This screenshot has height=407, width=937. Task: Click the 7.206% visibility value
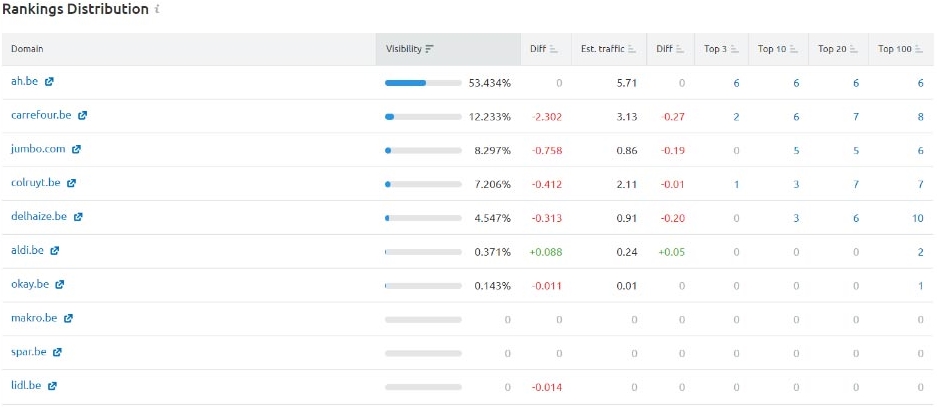coord(492,185)
